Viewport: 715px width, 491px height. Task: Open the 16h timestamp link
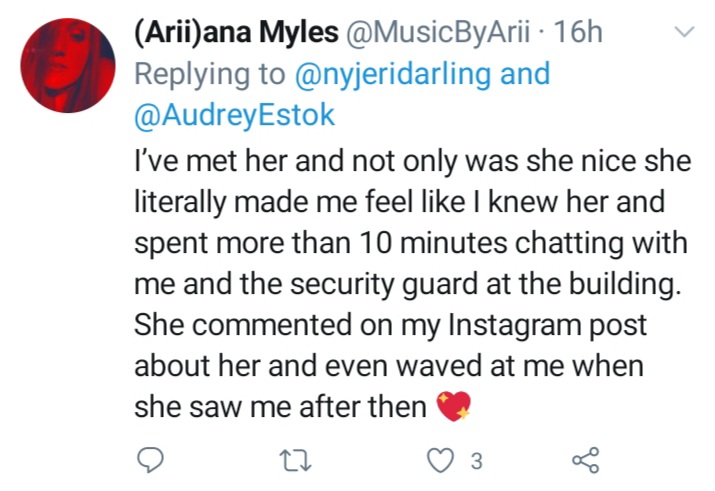[578, 32]
